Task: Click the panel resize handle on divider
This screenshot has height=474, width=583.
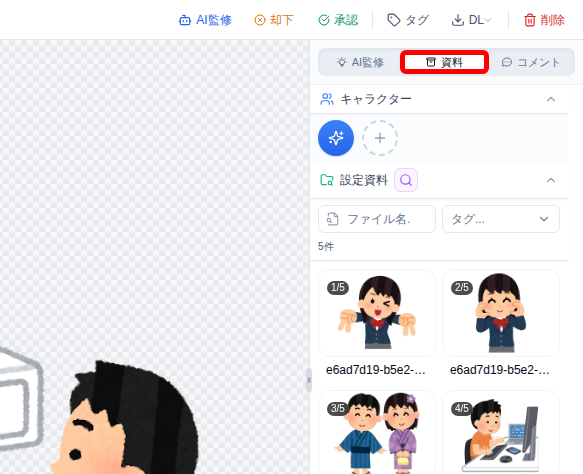Action: click(x=309, y=380)
